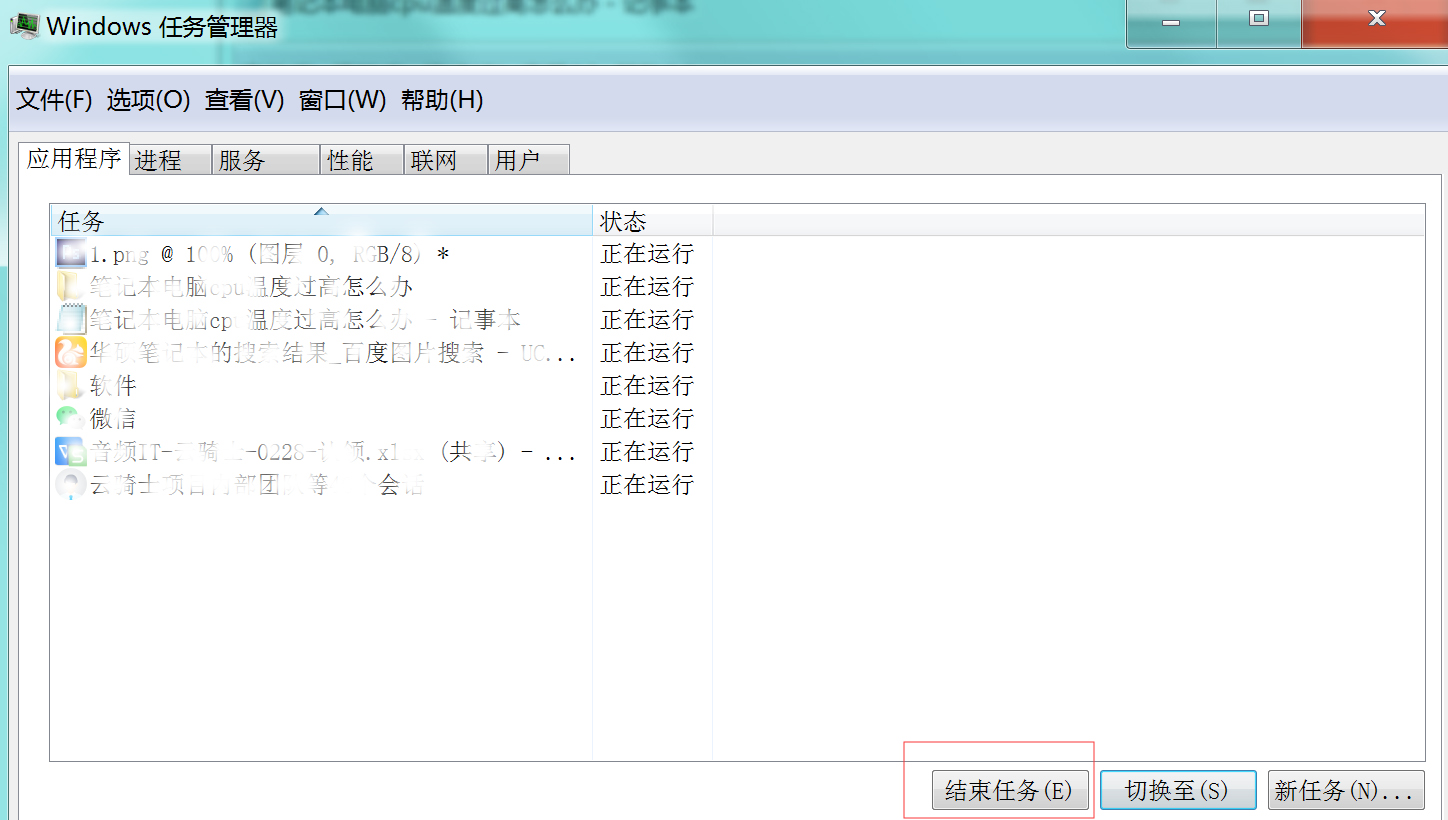This screenshot has height=820, width=1448.
Task: Switch to the 性能 tab
Action: 362,160
